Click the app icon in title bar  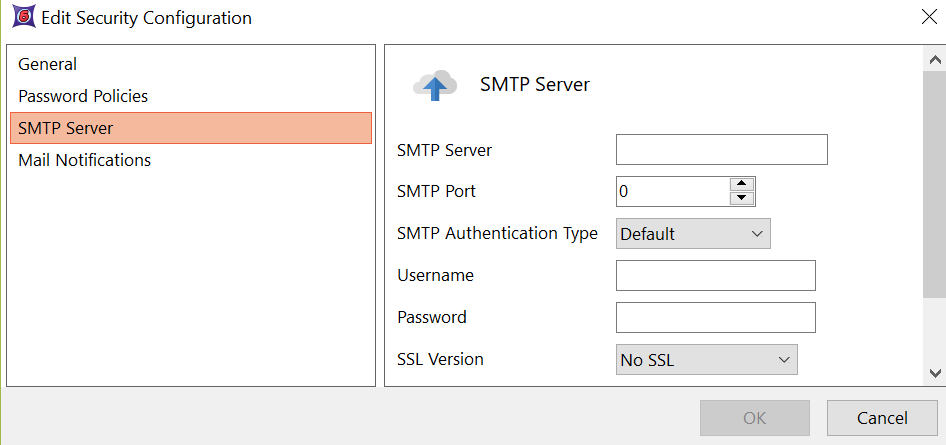tap(21, 18)
